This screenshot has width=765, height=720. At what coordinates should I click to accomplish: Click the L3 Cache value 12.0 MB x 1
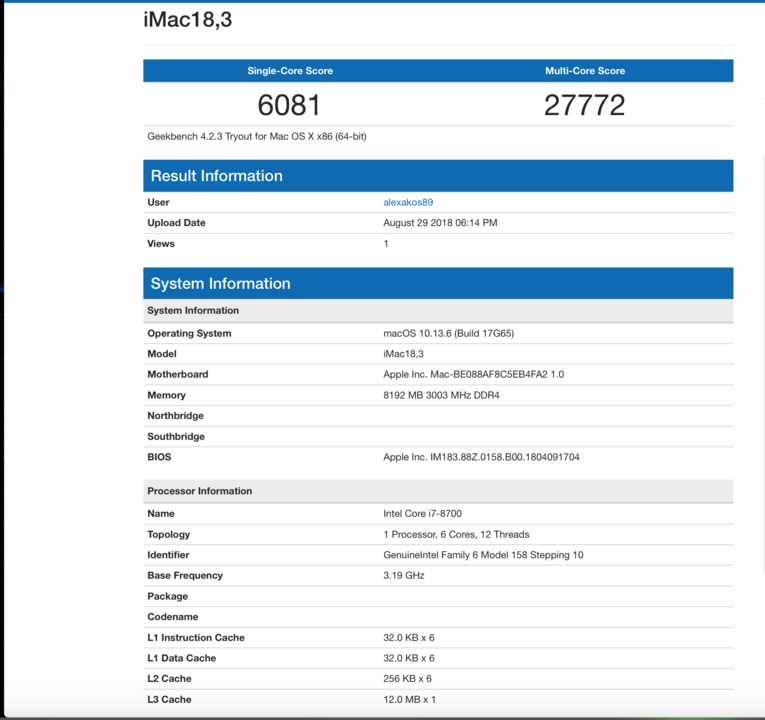tap(409, 700)
